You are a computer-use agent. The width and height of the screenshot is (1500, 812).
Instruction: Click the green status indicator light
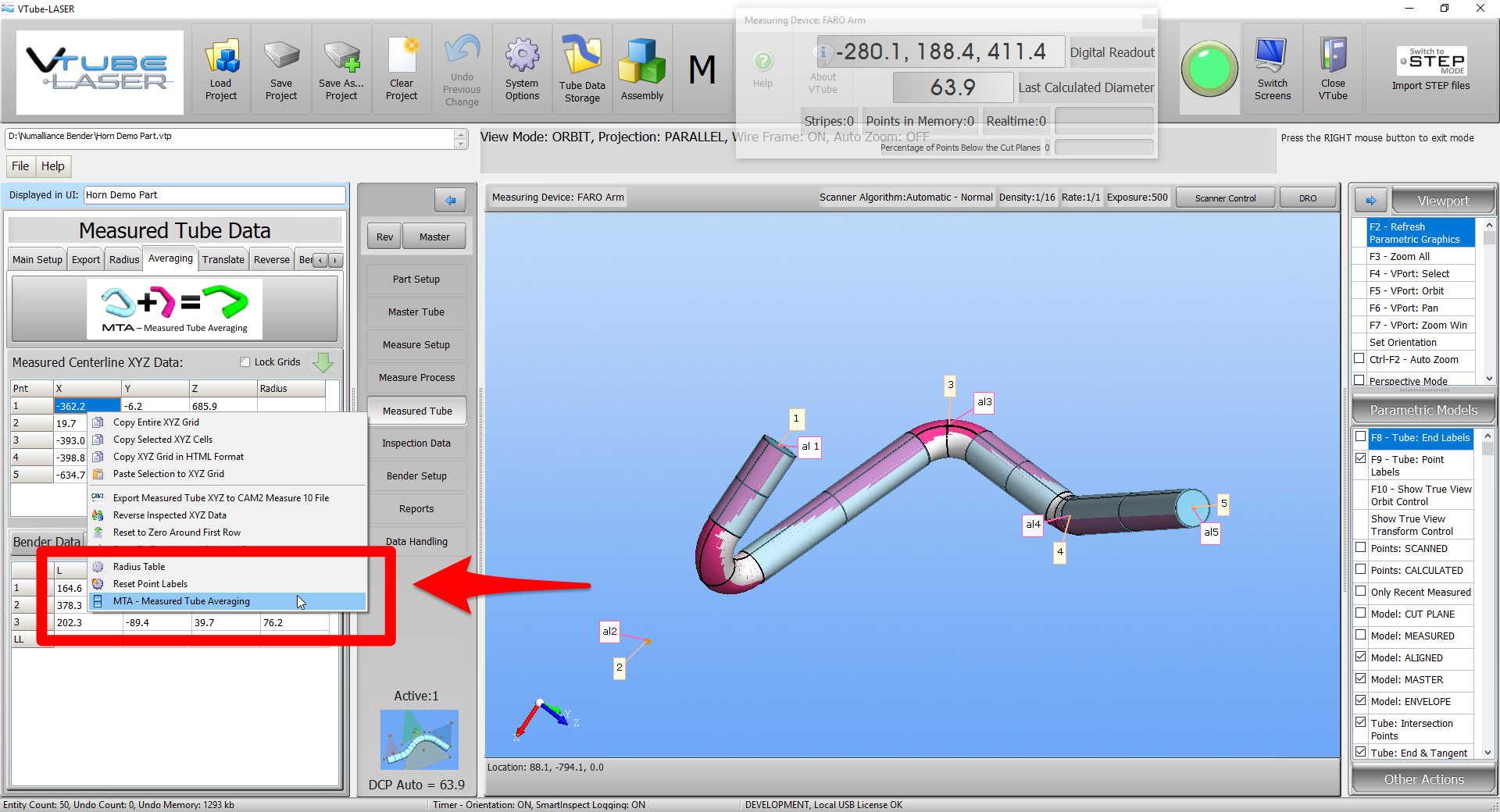1209,69
